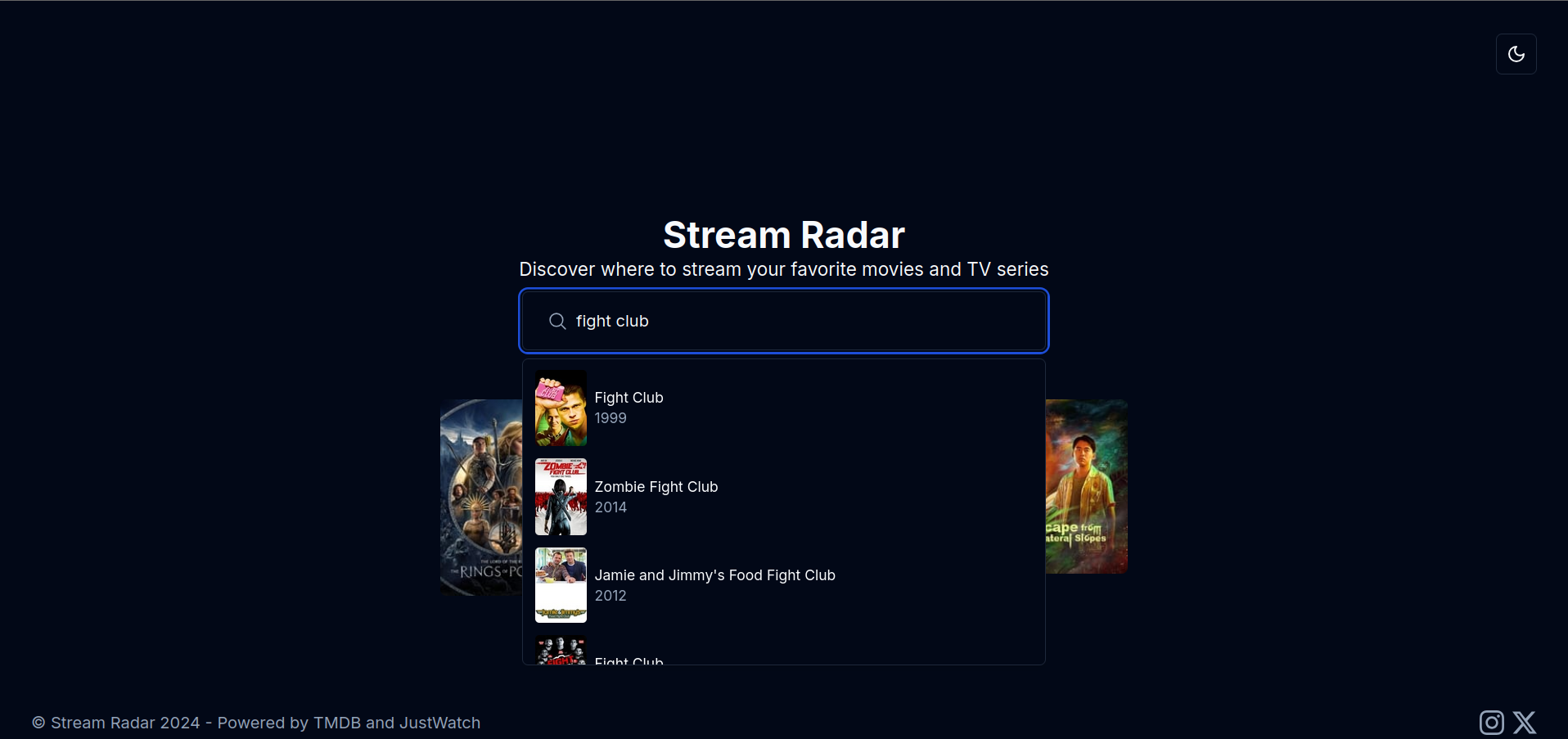Click the year 2012 text
1568x739 pixels.
(x=611, y=596)
